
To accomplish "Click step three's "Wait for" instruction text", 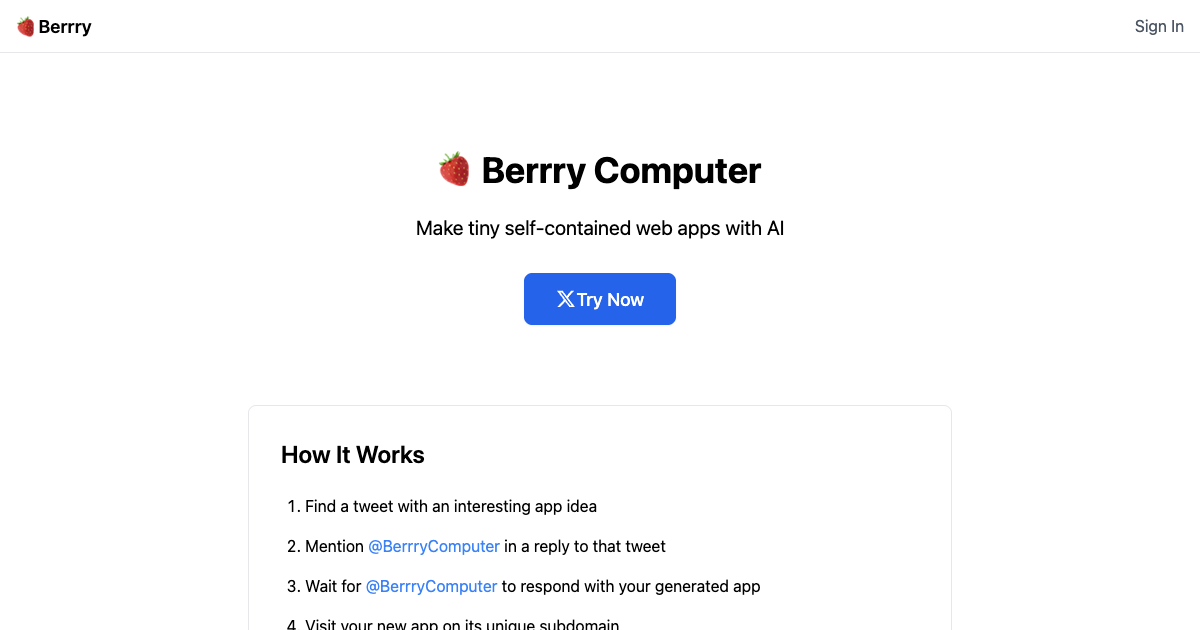I will (333, 586).
